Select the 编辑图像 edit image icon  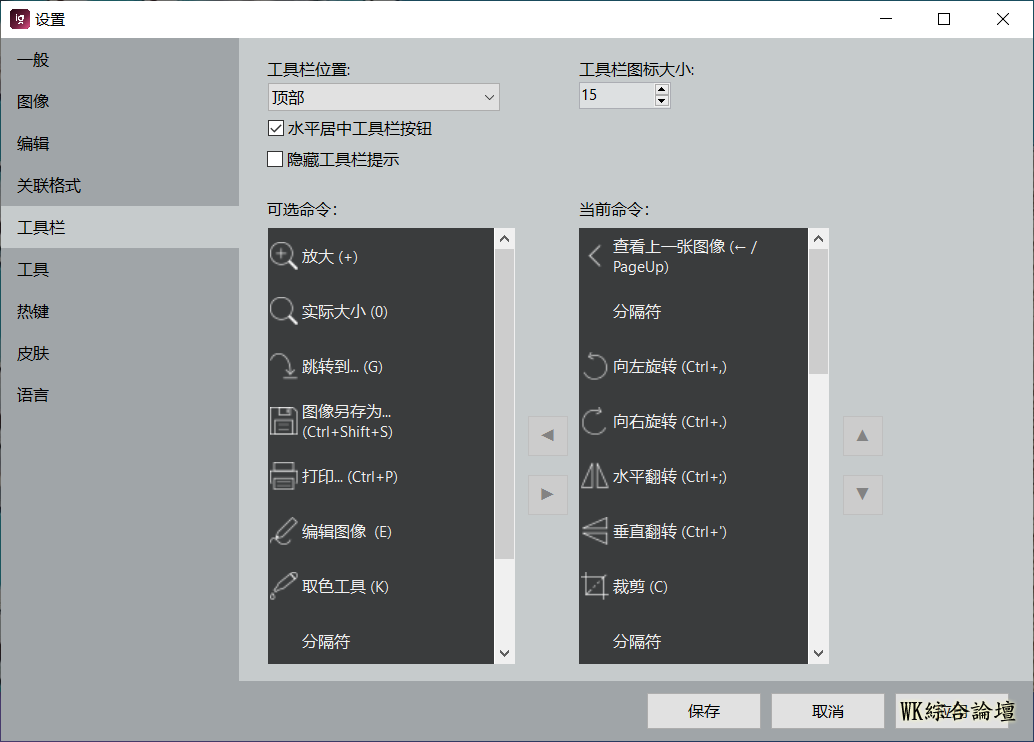pos(284,531)
